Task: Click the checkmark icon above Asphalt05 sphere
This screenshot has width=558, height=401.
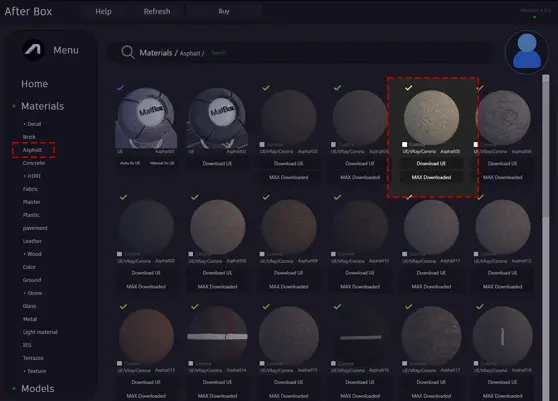Action: [x=409, y=87]
